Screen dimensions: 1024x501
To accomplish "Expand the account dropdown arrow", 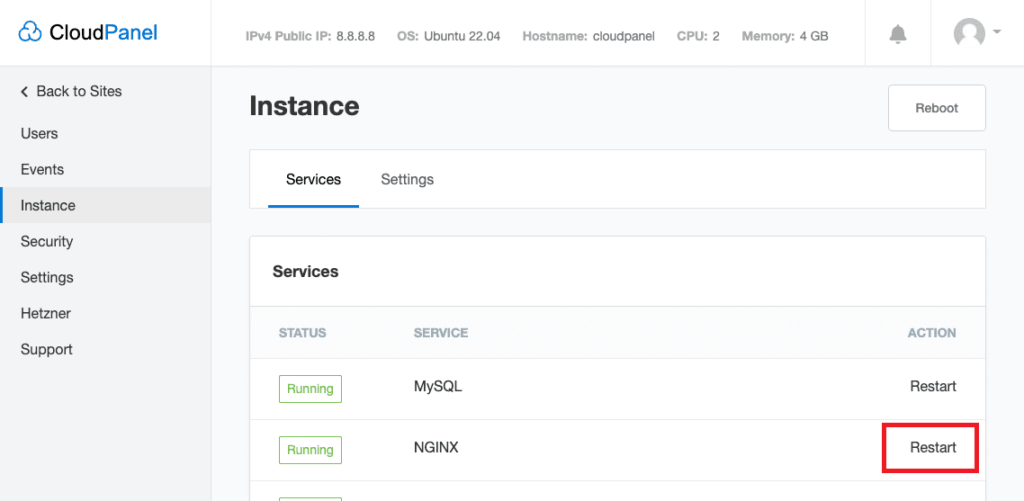I will click(997, 33).
